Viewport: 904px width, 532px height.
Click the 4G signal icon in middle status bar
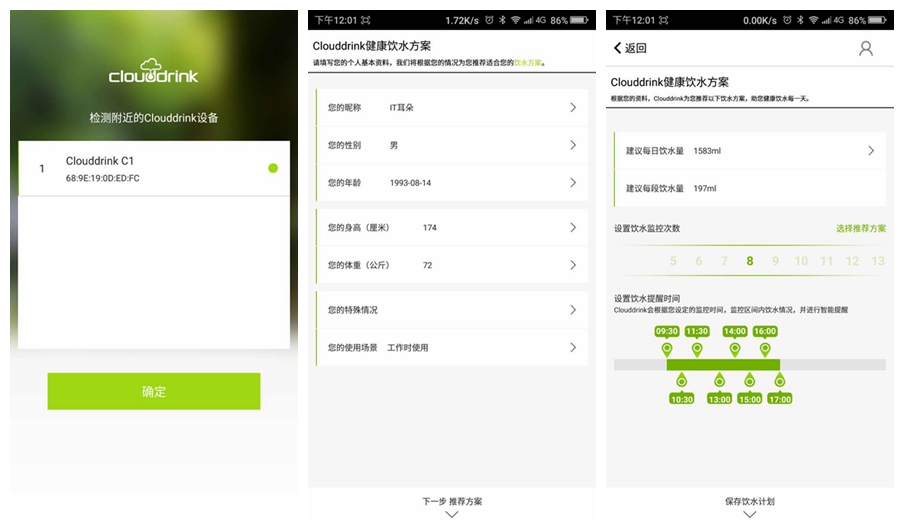534,20
